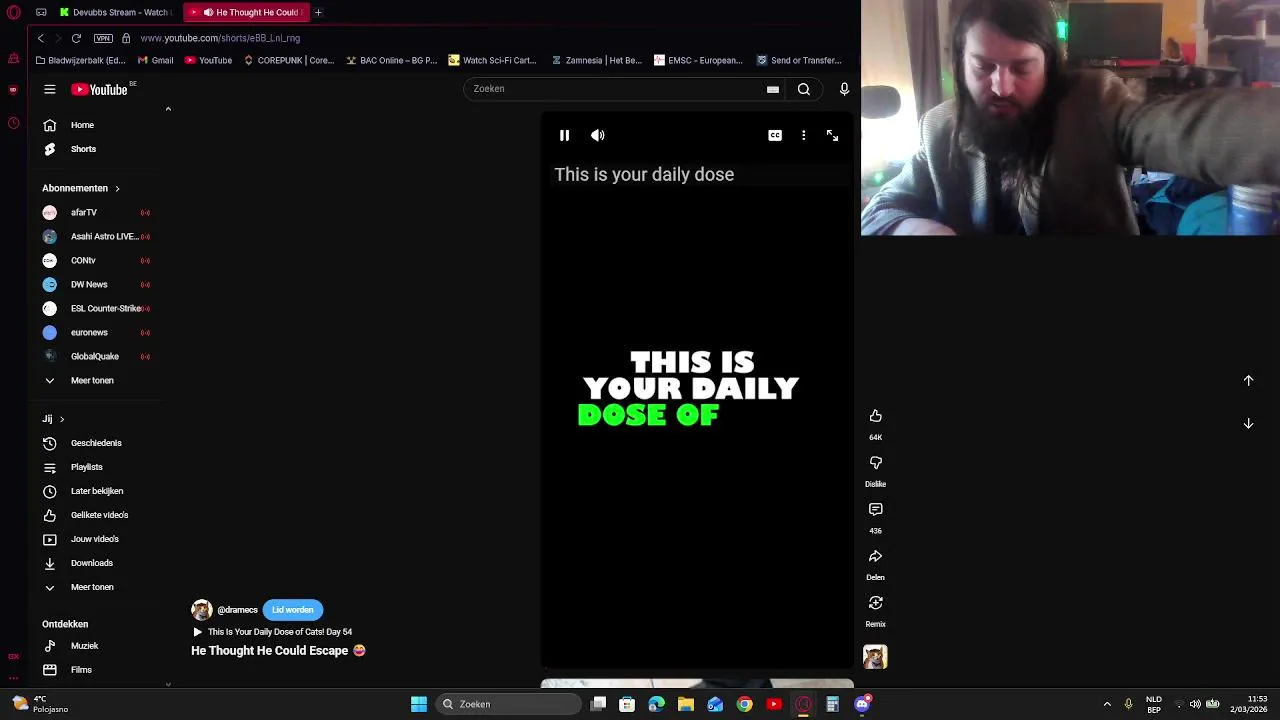Open the @dramecs channel name
Image resolution: width=1280 pixels, height=720 pixels.
click(237, 610)
